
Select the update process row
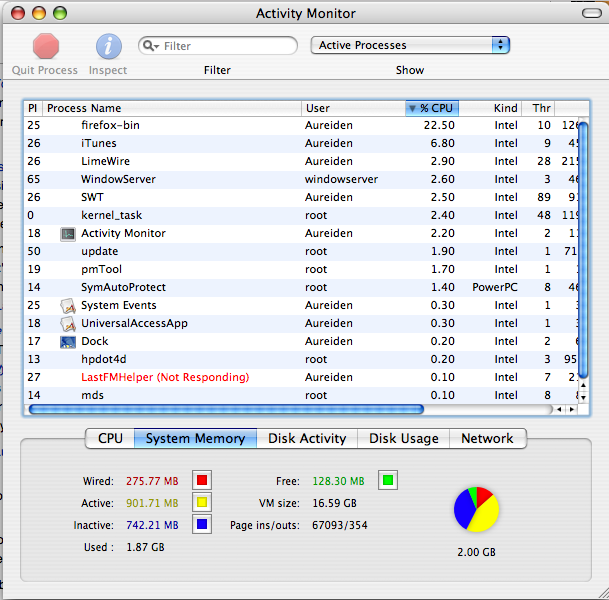[301, 251]
